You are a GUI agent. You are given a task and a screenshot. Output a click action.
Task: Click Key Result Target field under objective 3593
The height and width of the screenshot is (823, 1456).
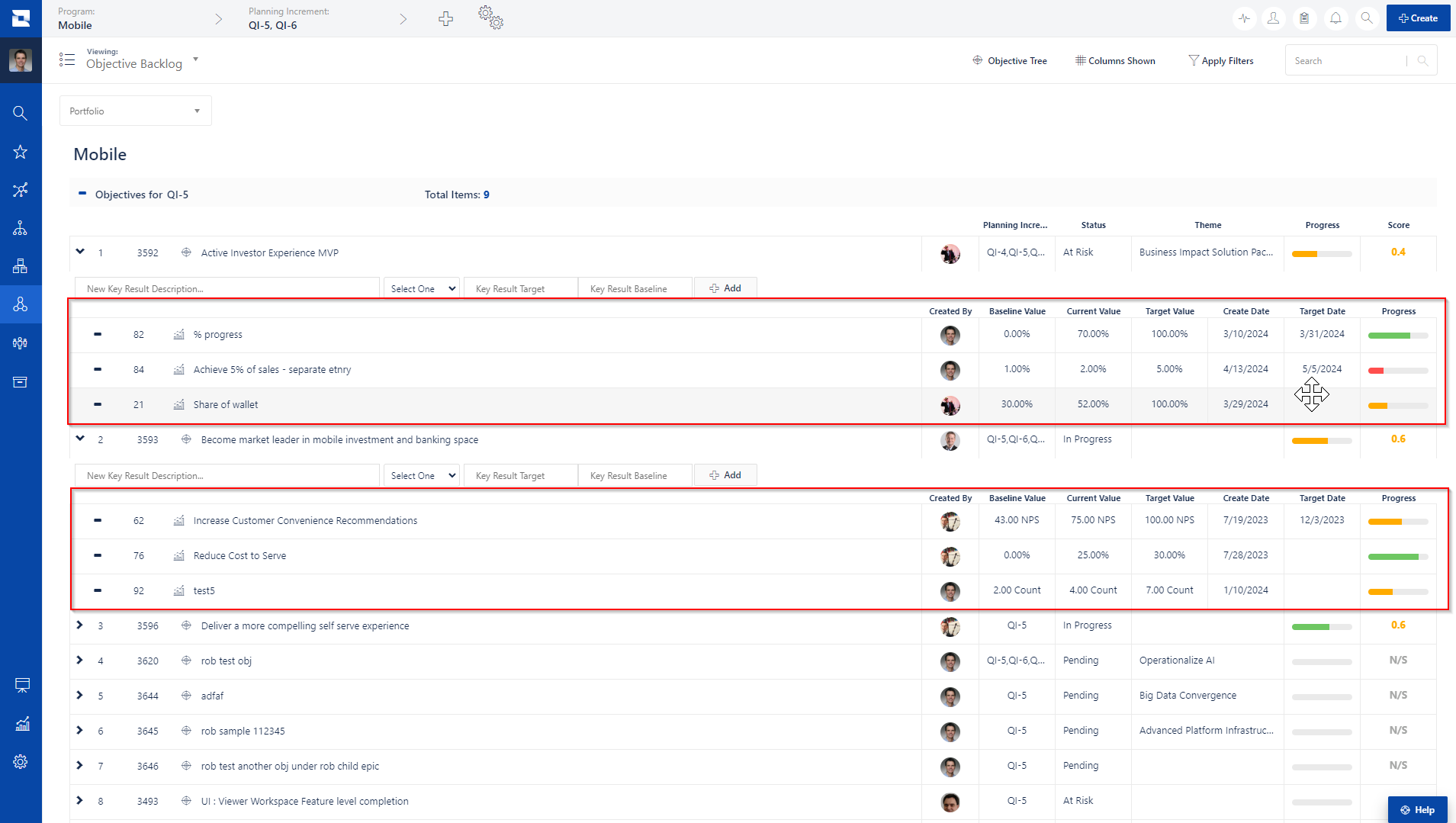pyautogui.click(x=521, y=475)
